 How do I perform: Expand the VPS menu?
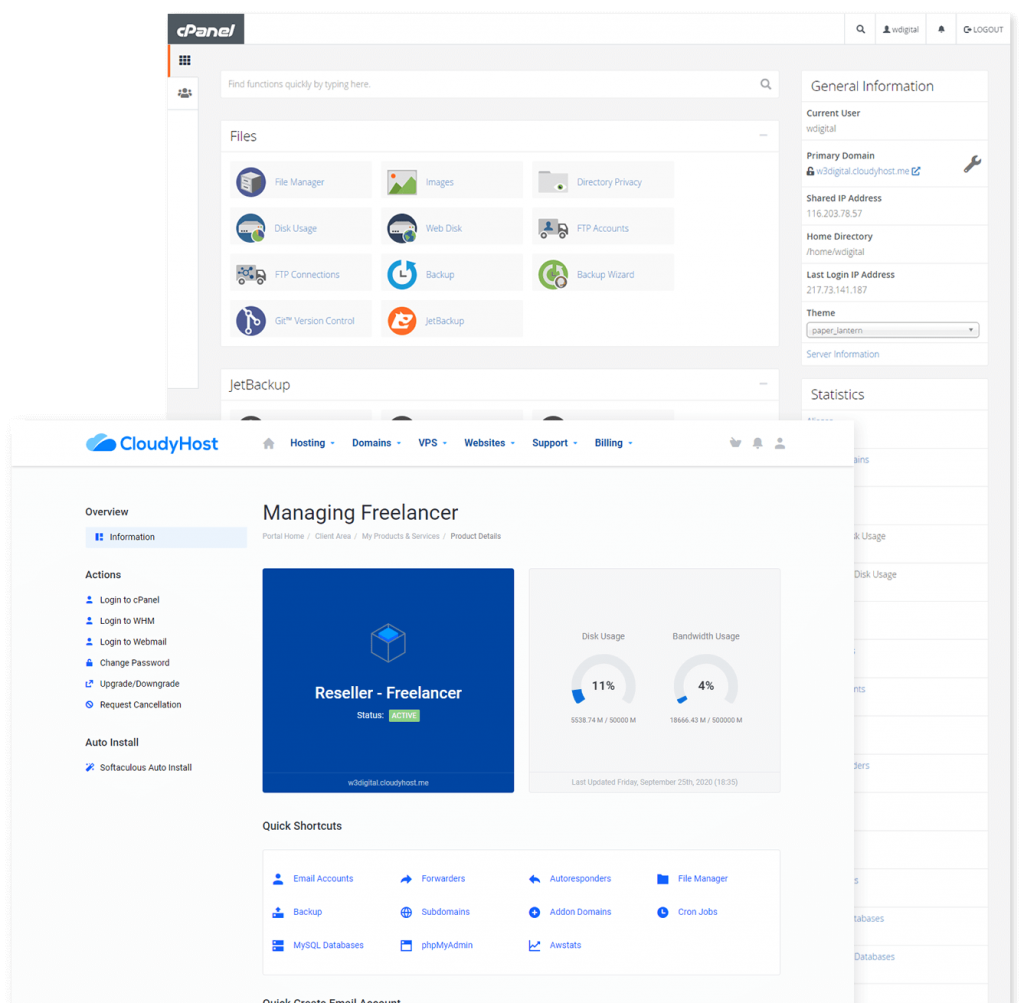pyautogui.click(x=432, y=443)
